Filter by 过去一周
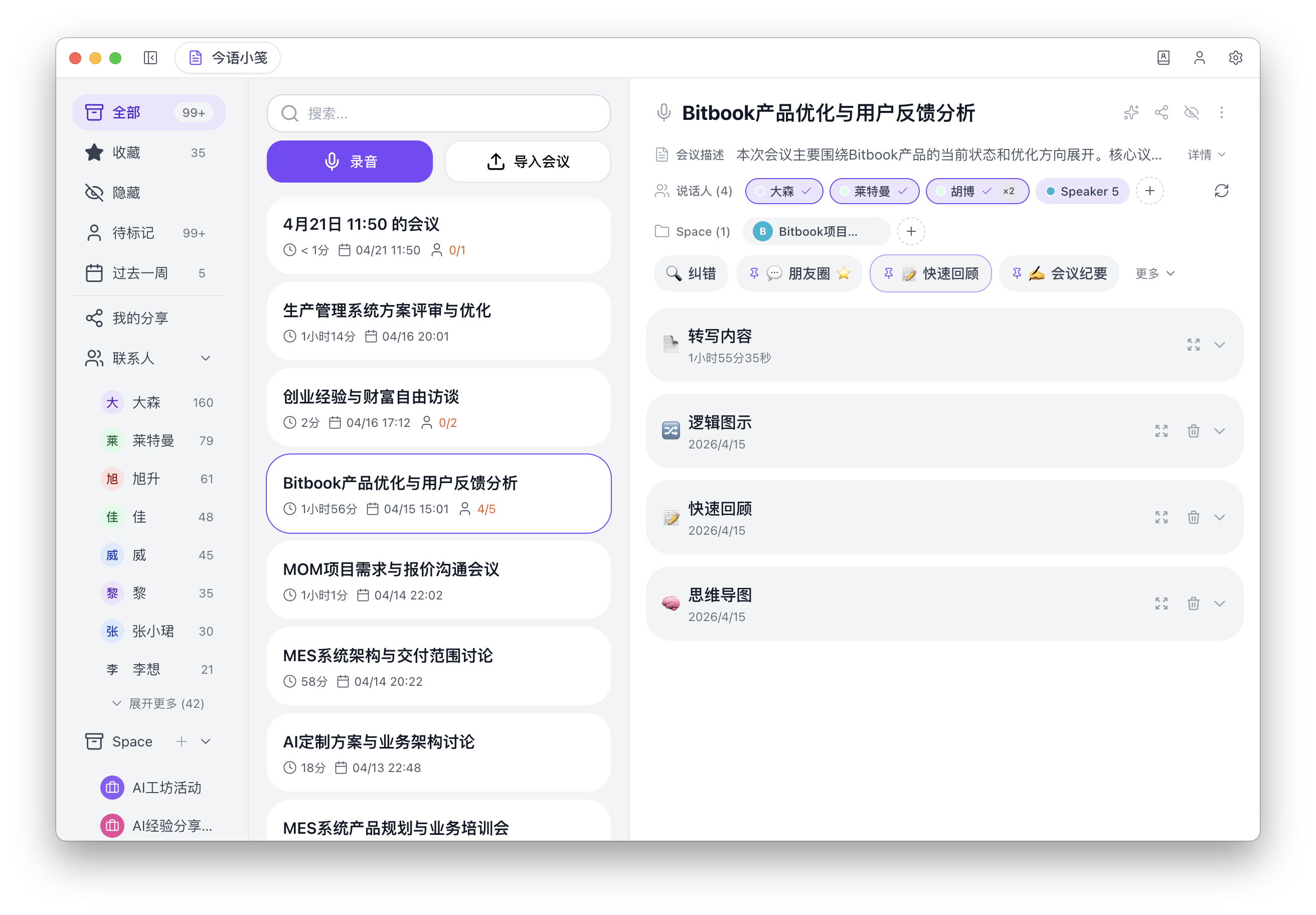Image resolution: width=1316 pixels, height=915 pixels. [149, 273]
